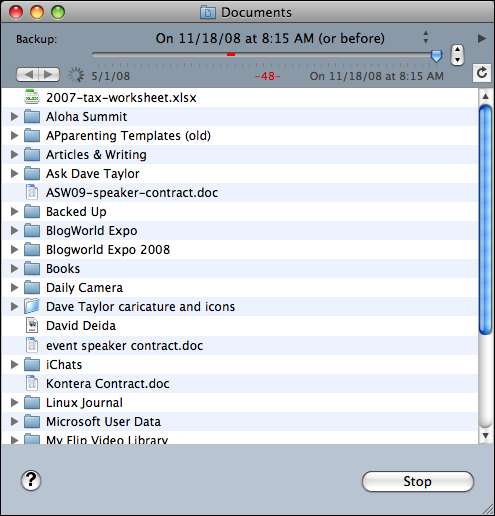Click the red marker on the timeline
The width and height of the screenshot is (495, 516).
point(231,54)
